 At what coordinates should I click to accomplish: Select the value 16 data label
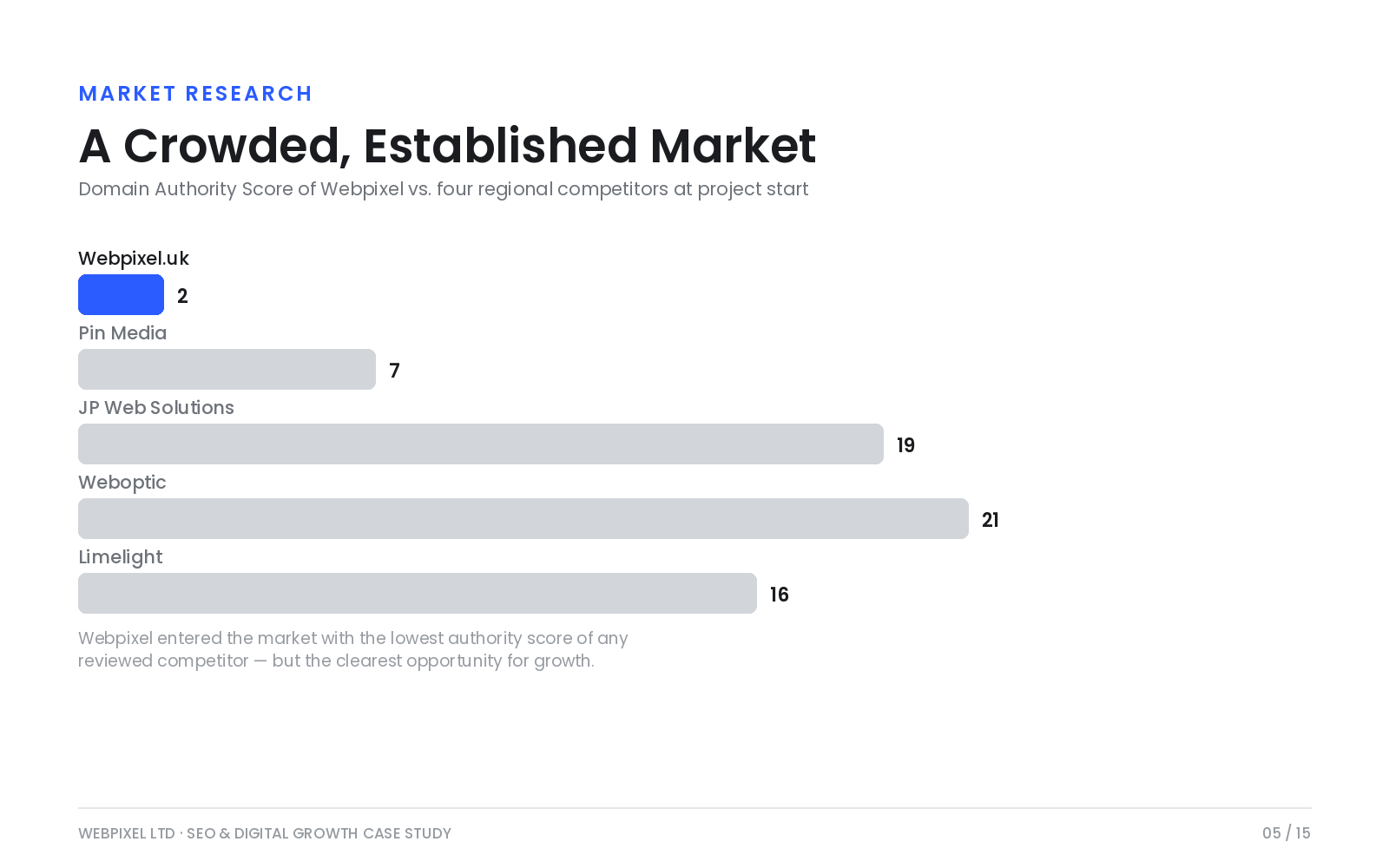780,595
